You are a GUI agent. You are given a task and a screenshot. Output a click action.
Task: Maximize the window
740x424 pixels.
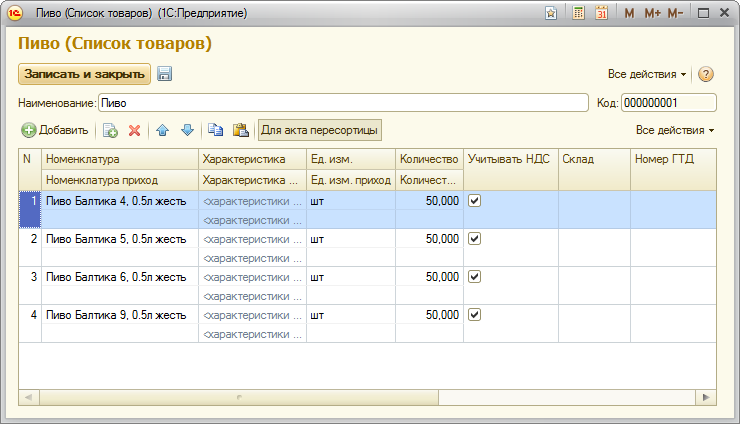703,13
